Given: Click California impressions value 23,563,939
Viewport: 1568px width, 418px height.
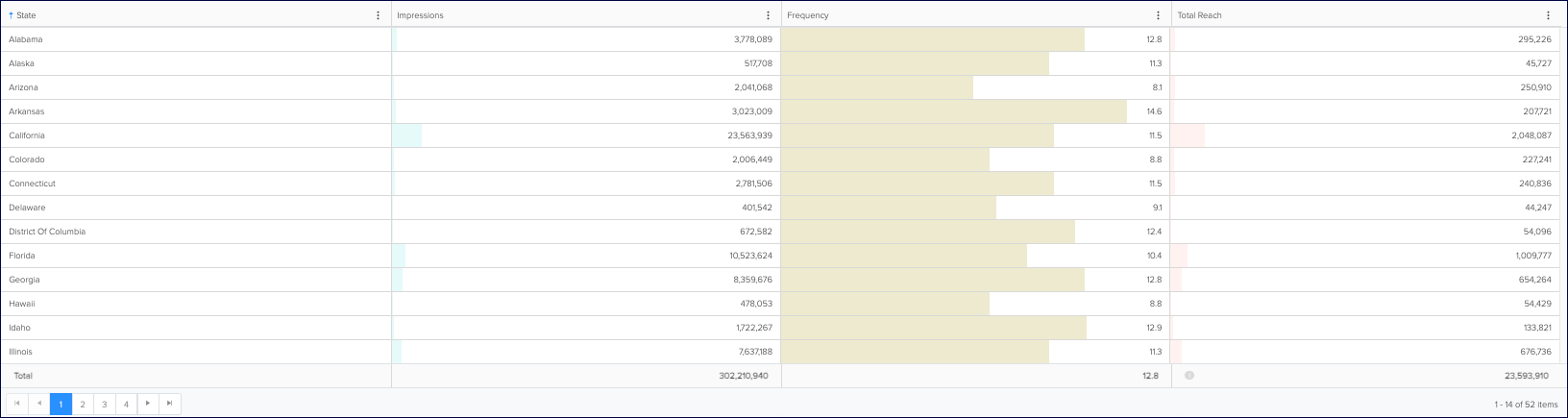Looking at the screenshot, I should pos(749,135).
